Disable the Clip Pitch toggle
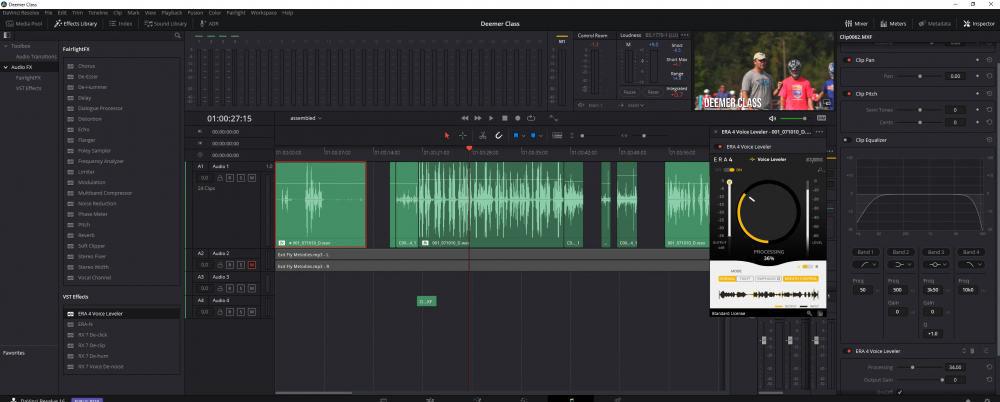 coord(846,94)
